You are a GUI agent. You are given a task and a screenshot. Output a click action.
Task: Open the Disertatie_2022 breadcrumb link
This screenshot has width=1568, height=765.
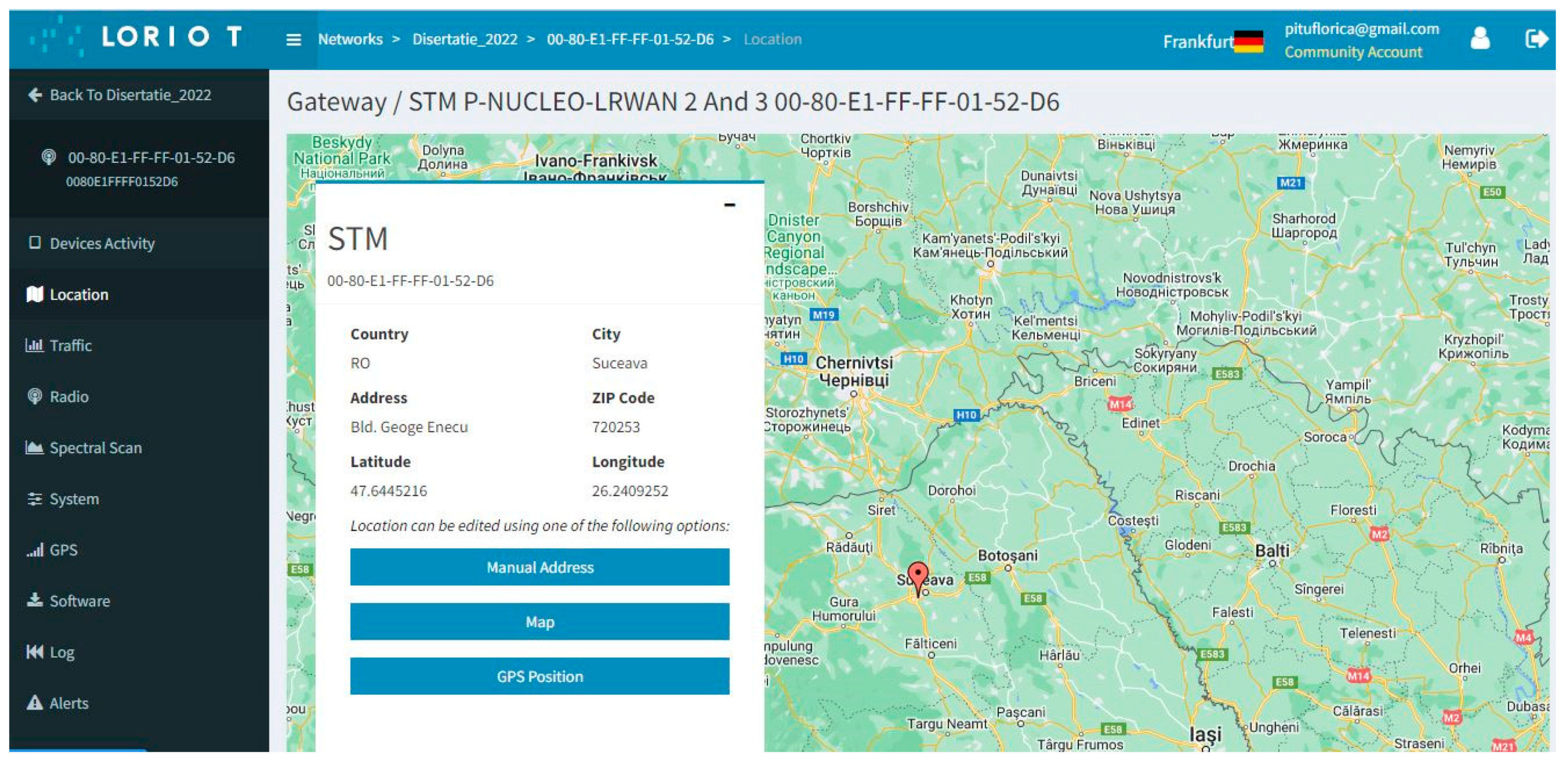464,39
